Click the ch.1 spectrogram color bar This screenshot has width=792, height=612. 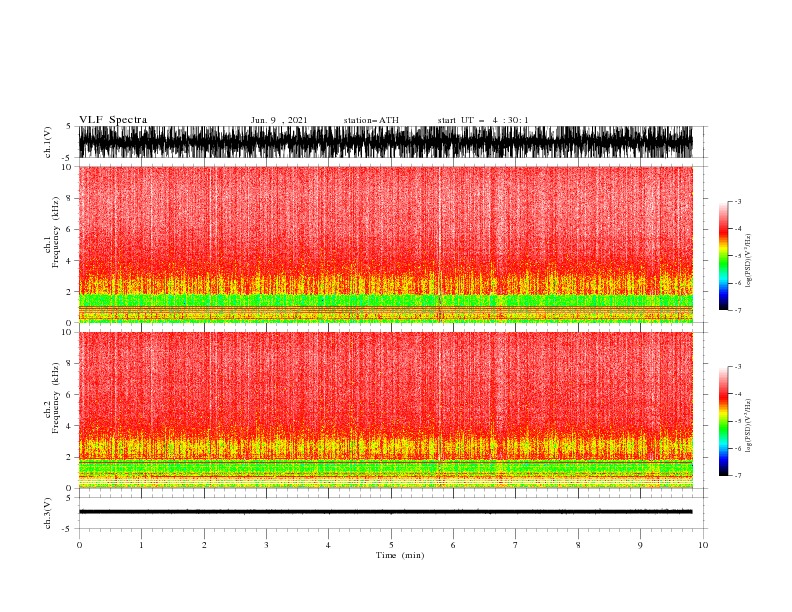pyautogui.click(x=723, y=256)
